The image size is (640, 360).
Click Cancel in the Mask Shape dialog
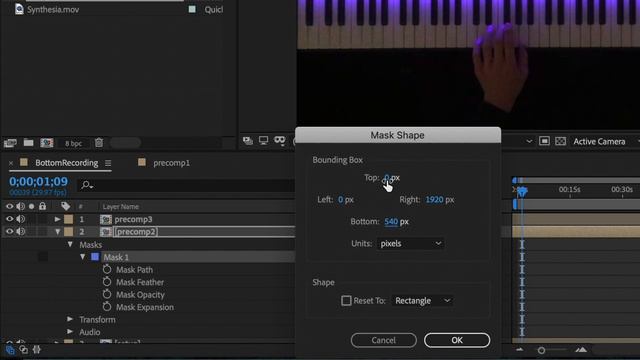[x=384, y=340]
